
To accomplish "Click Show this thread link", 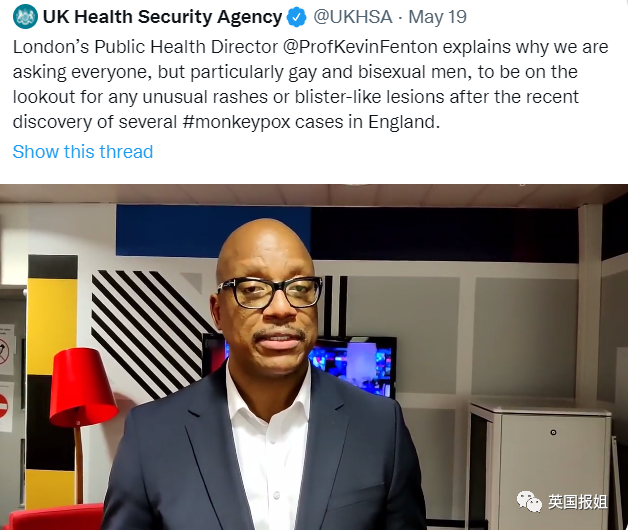I will (x=83, y=152).
